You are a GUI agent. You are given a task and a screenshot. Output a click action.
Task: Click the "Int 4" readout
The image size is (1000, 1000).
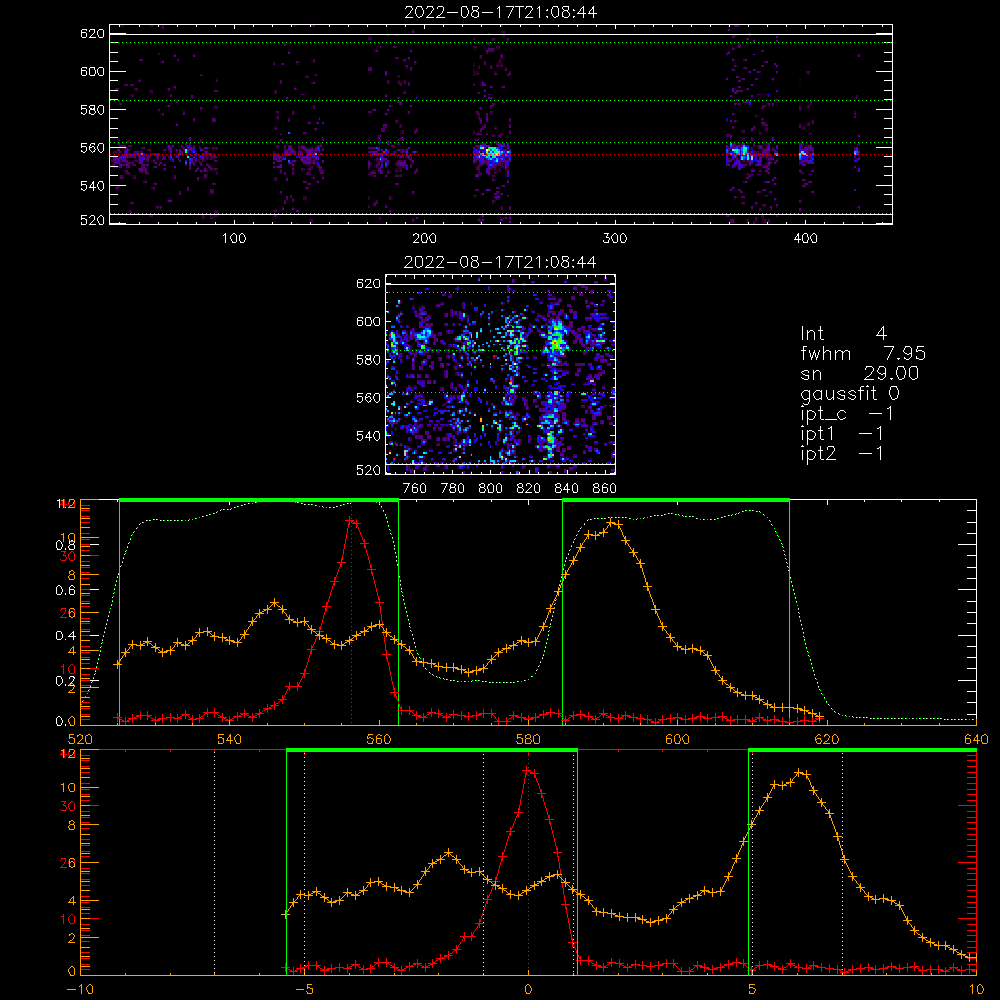[843, 334]
